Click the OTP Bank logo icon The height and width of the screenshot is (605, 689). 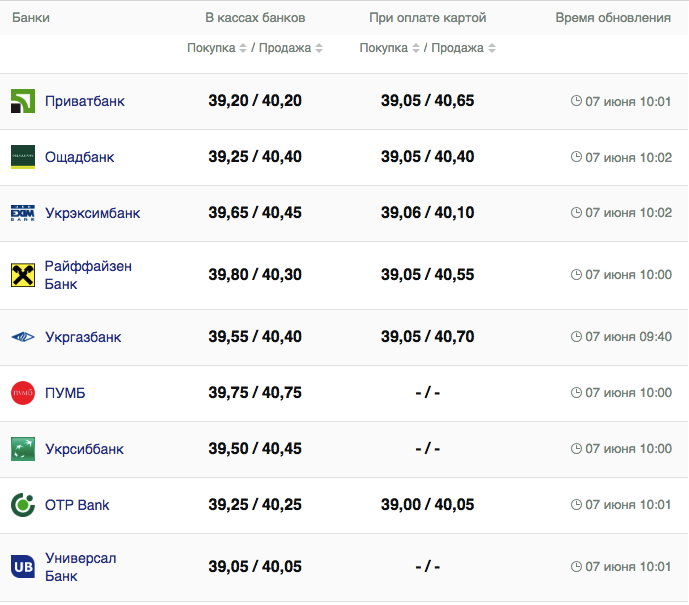pos(23,505)
